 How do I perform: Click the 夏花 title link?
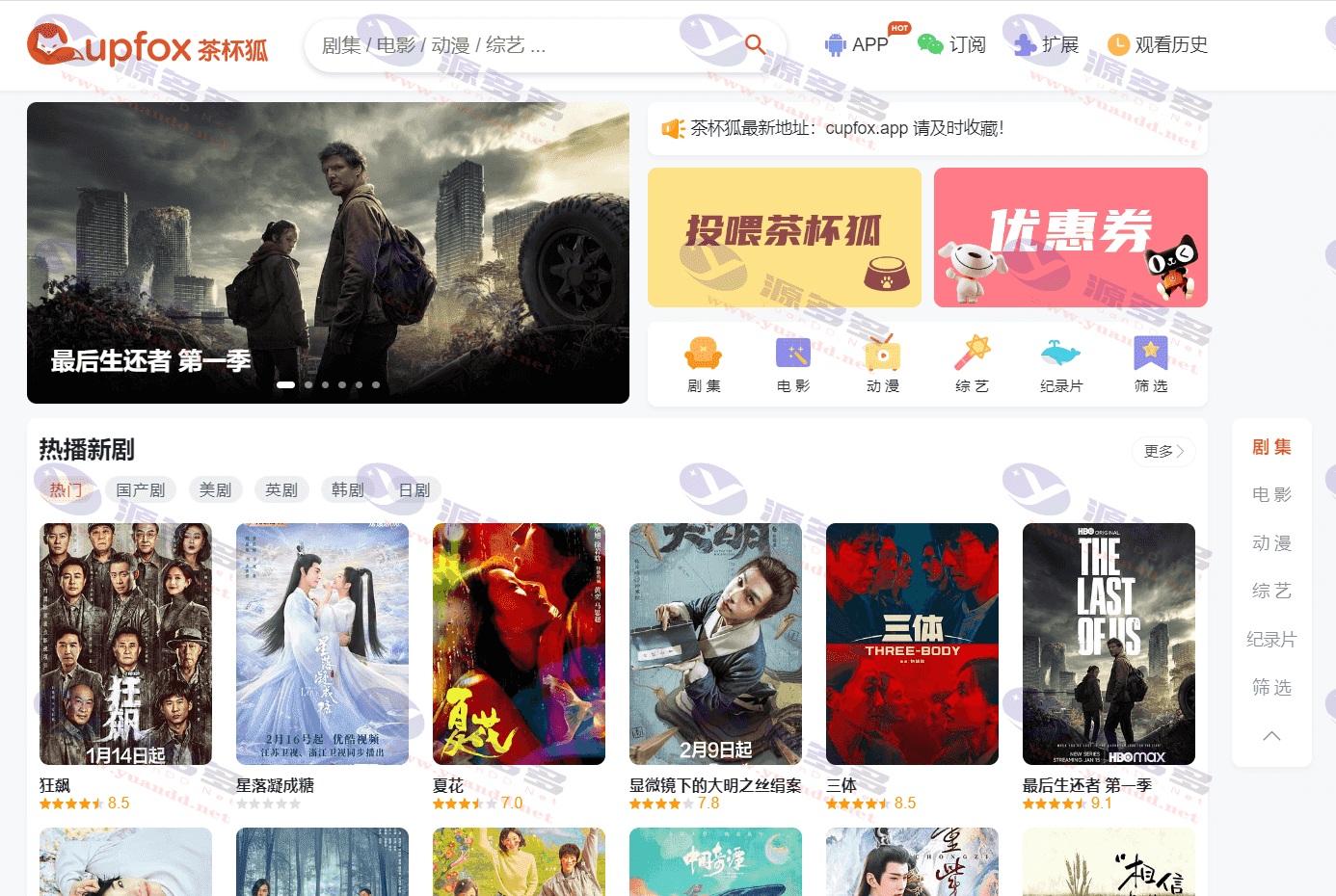pyautogui.click(x=448, y=785)
